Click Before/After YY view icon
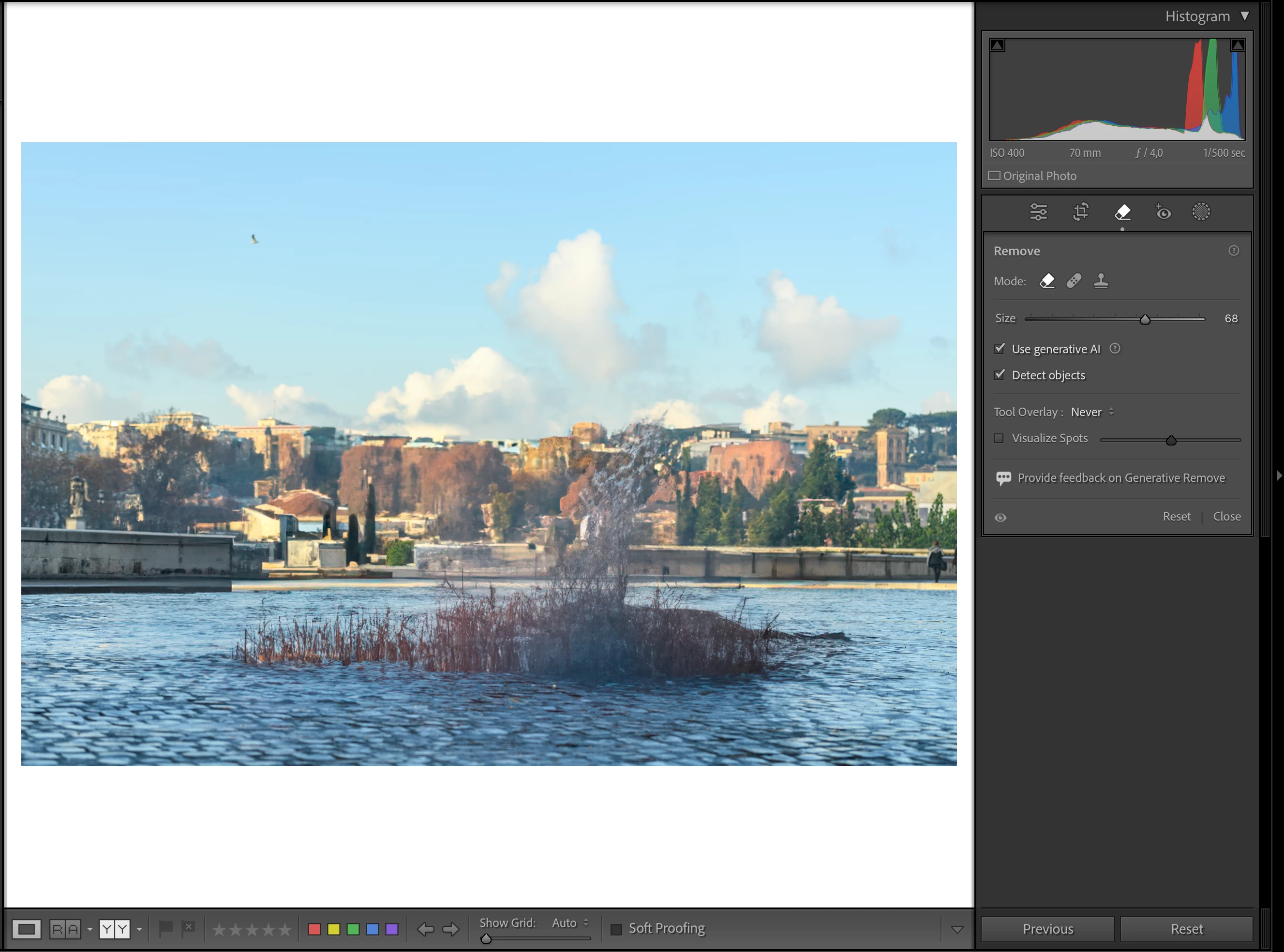Image resolution: width=1284 pixels, height=952 pixels. tap(114, 929)
